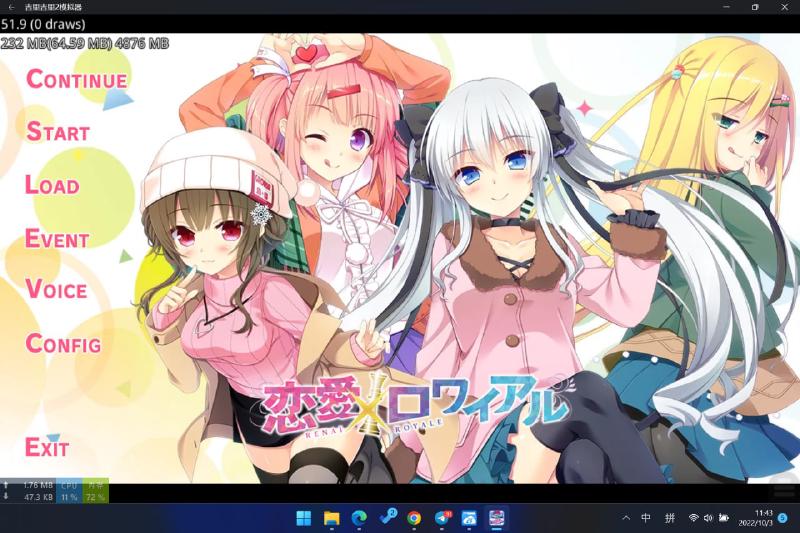Open the cloud app taskbar icon
This screenshot has width=800, height=533.
468,518
